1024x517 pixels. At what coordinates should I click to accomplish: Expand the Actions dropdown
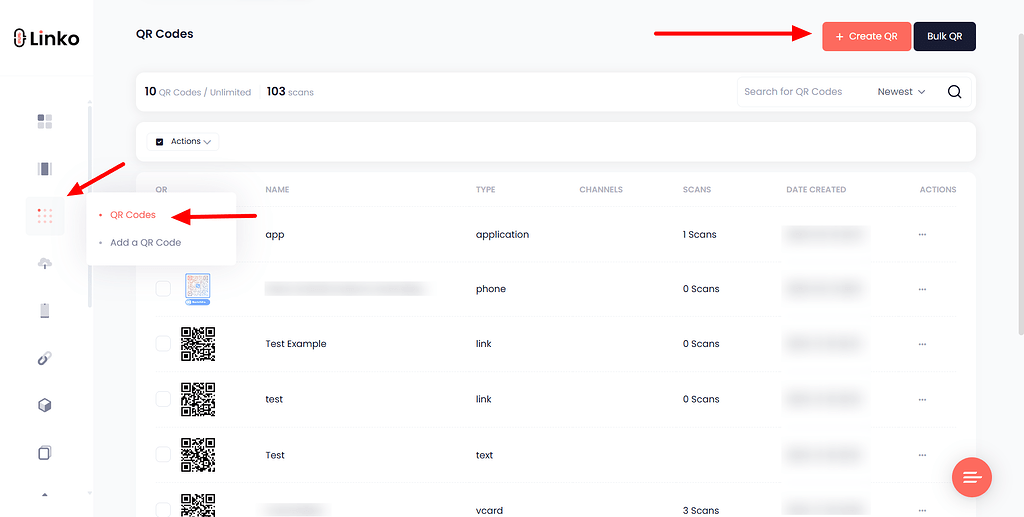pos(190,142)
